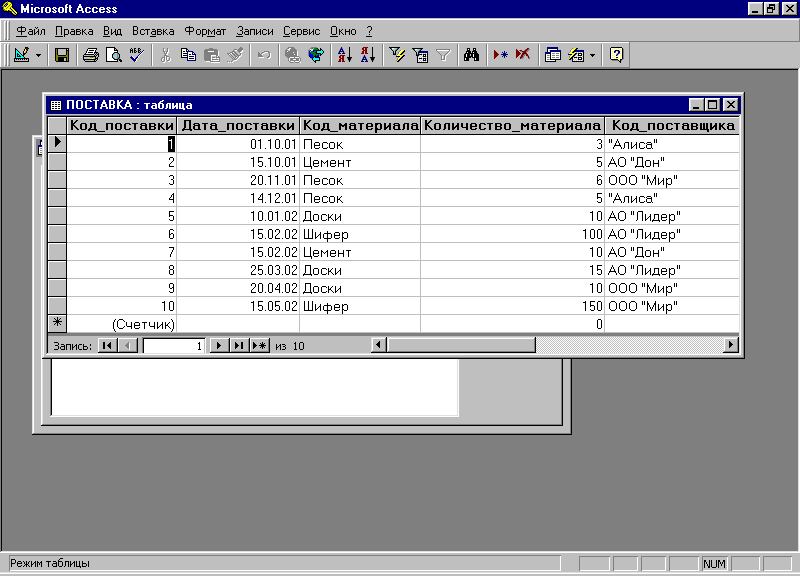Insert hyperlink toolbar icon
800x576 pixels.
coord(293,55)
